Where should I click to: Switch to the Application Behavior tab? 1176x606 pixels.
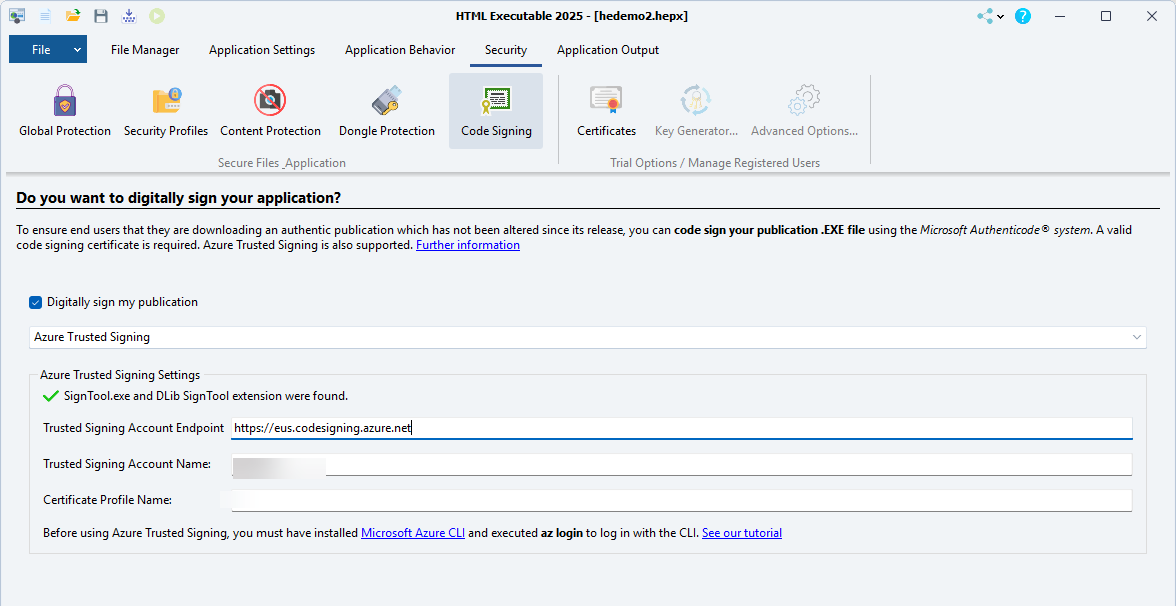point(399,49)
